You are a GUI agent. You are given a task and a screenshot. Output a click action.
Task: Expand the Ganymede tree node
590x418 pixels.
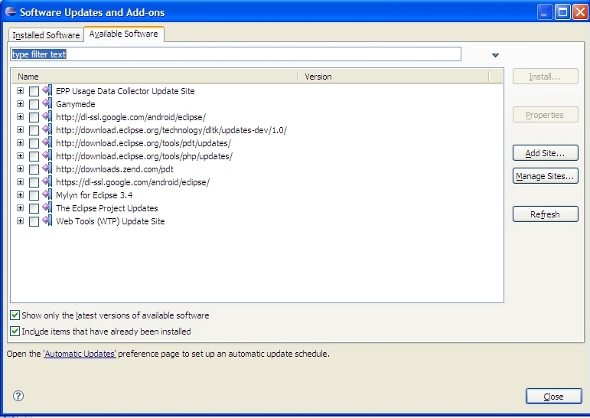pyautogui.click(x=20, y=104)
